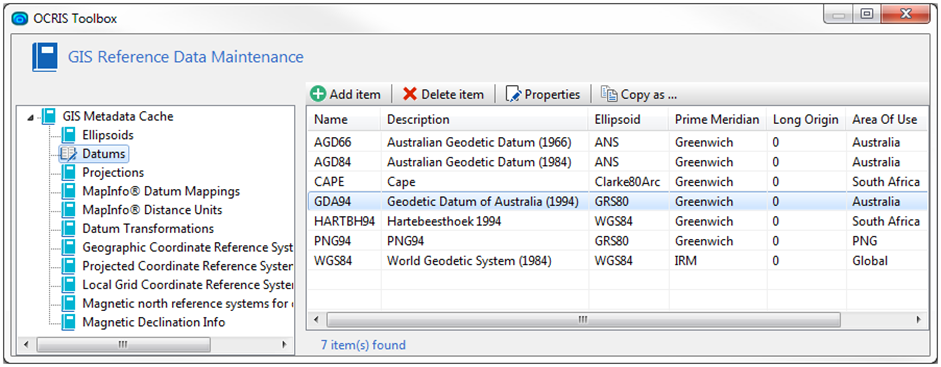Click the Ellipsoids book icon
The image size is (941, 367).
(x=68, y=135)
